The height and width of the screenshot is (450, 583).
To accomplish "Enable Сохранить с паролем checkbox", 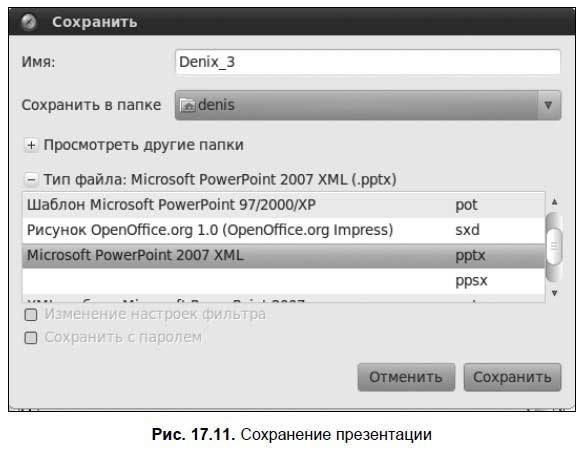I will (31, 338).
